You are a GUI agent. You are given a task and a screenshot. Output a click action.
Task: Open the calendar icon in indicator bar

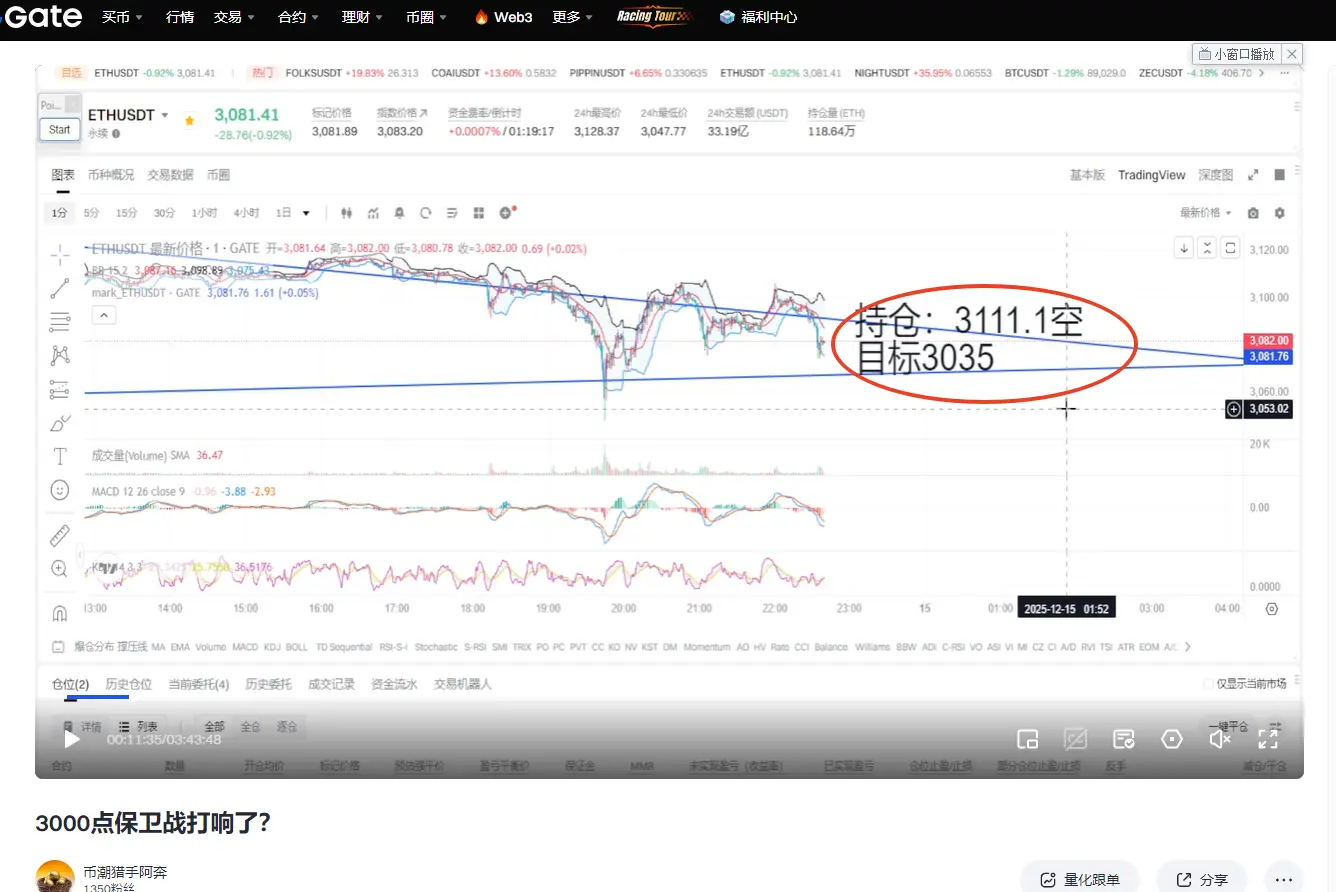[58, 647]
